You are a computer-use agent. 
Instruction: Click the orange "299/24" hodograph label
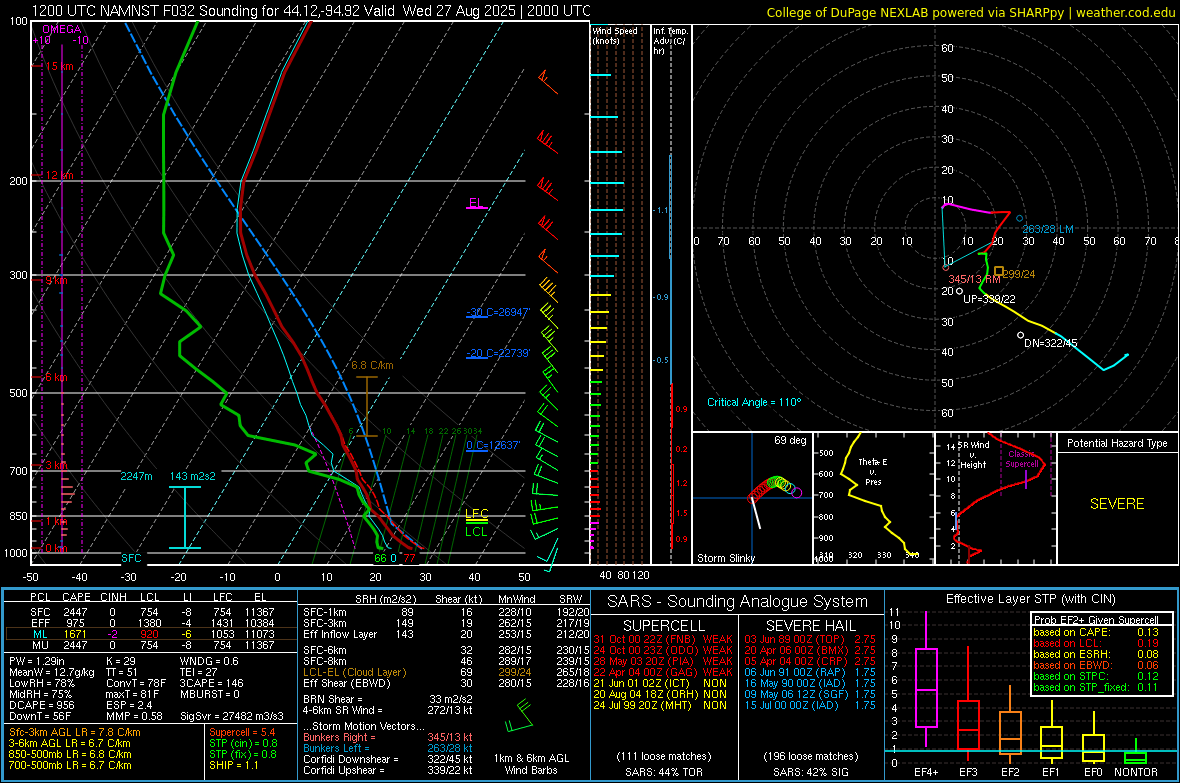coord(1019,274)
